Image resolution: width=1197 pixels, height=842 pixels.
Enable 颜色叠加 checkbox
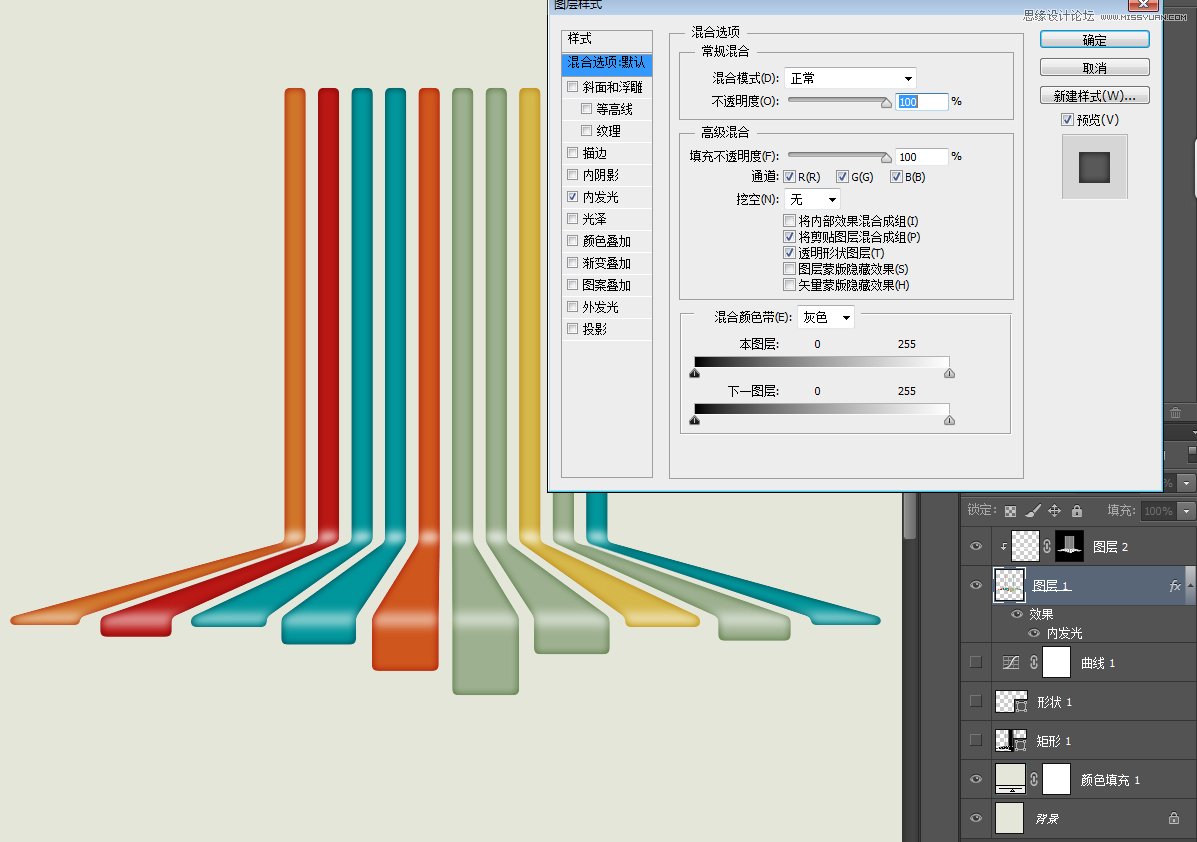pos(573,241)
